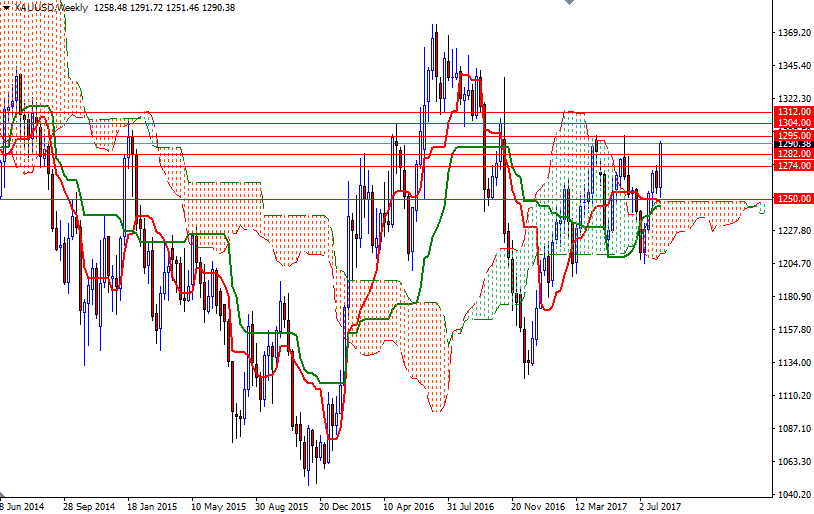This screenshot has height=514, width=814.
Task: Click the 1040.20 value on the price scale
Action: coord(793,495)
